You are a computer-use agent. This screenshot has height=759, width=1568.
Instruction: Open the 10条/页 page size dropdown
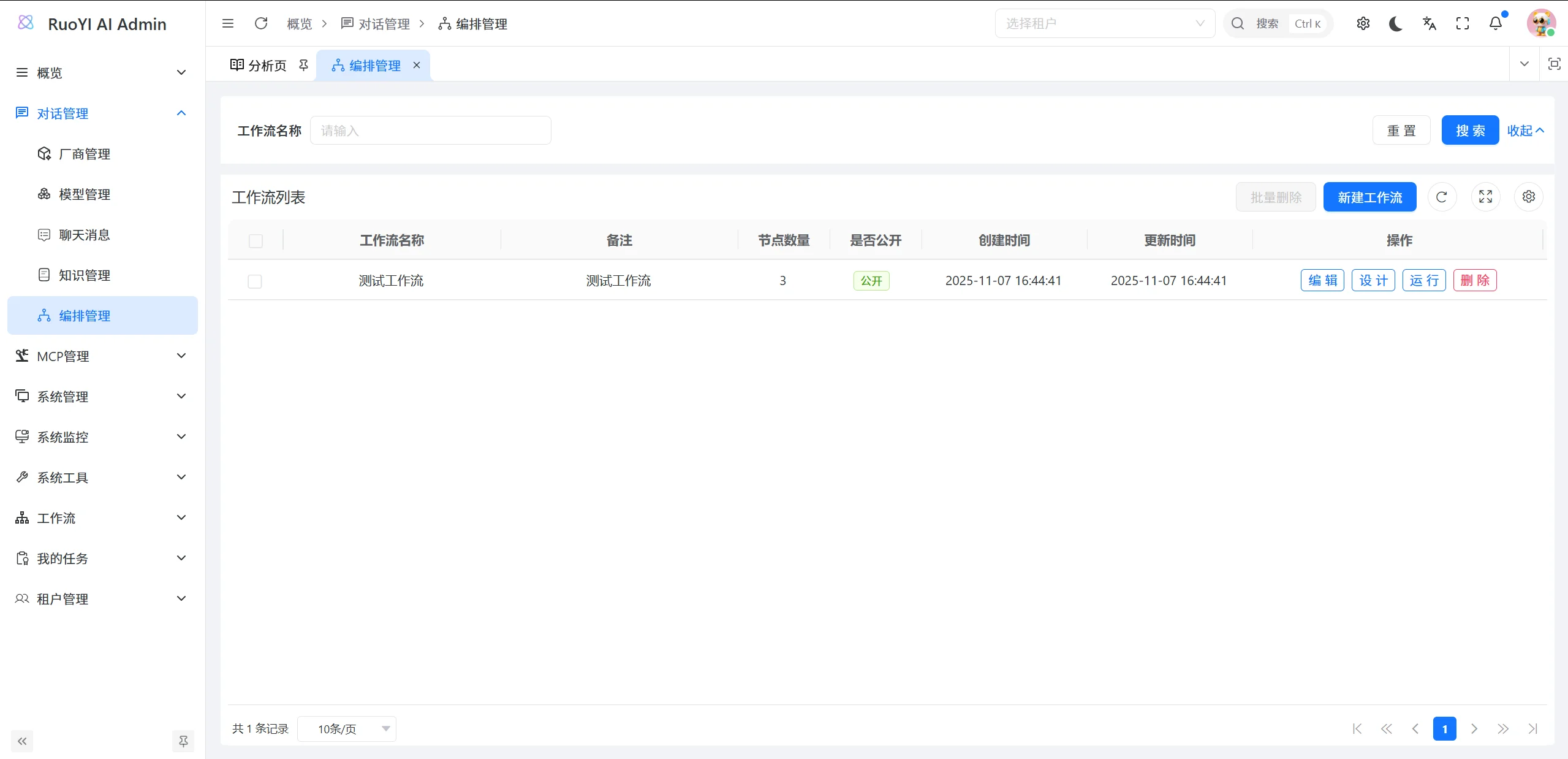pyautogui.click(x=346, y=728)
